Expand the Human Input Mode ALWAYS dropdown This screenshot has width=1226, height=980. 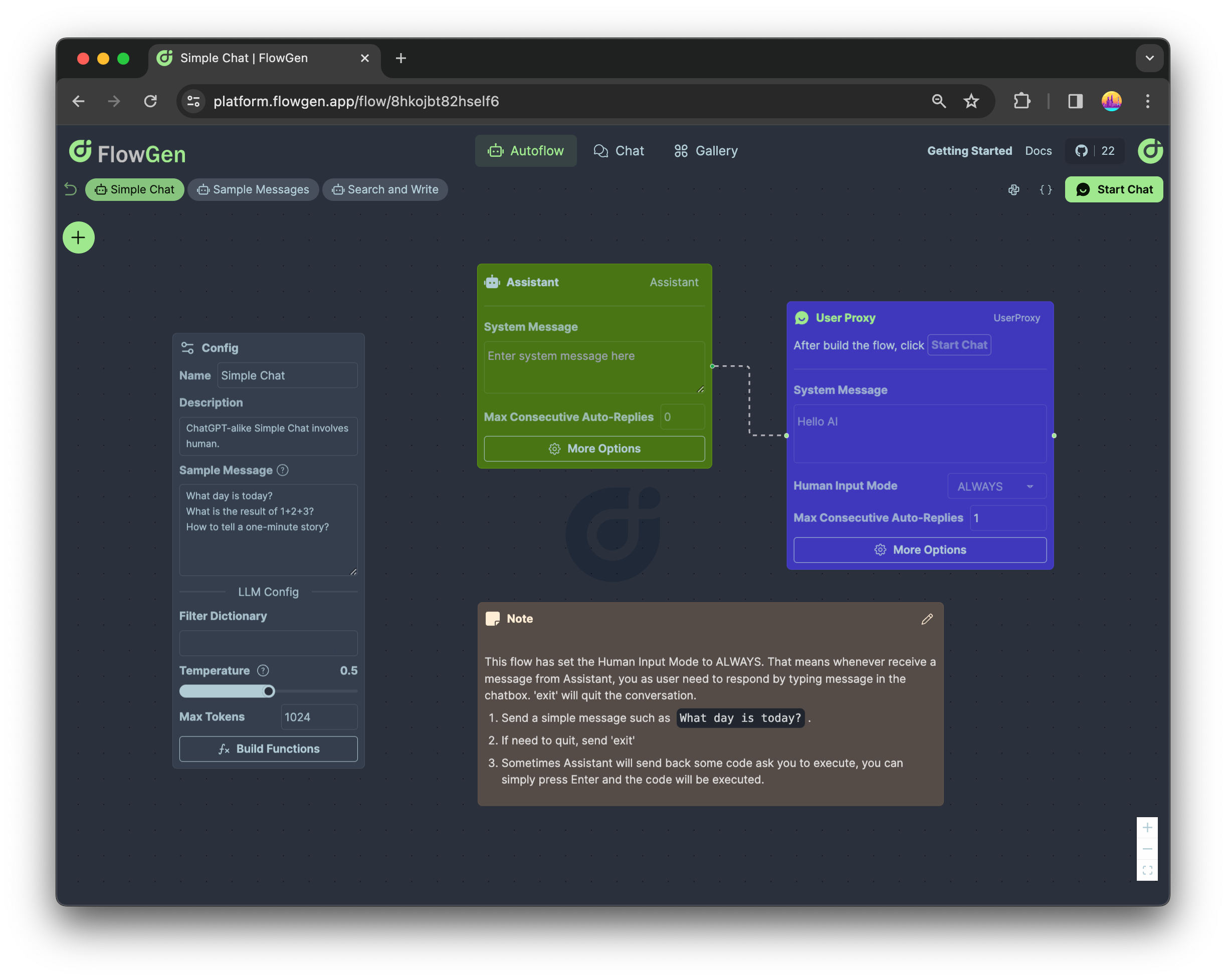point(997,486)
